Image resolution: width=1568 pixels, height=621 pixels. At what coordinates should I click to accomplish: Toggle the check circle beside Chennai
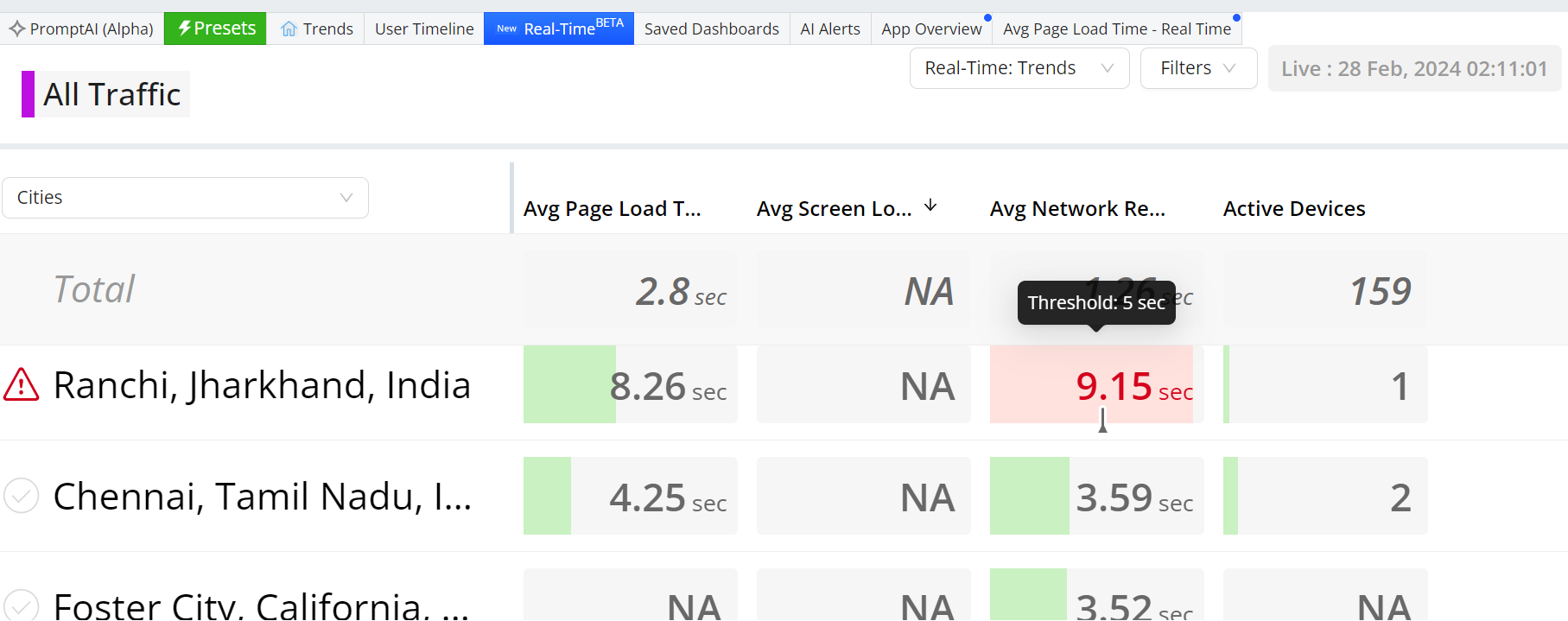22,496
